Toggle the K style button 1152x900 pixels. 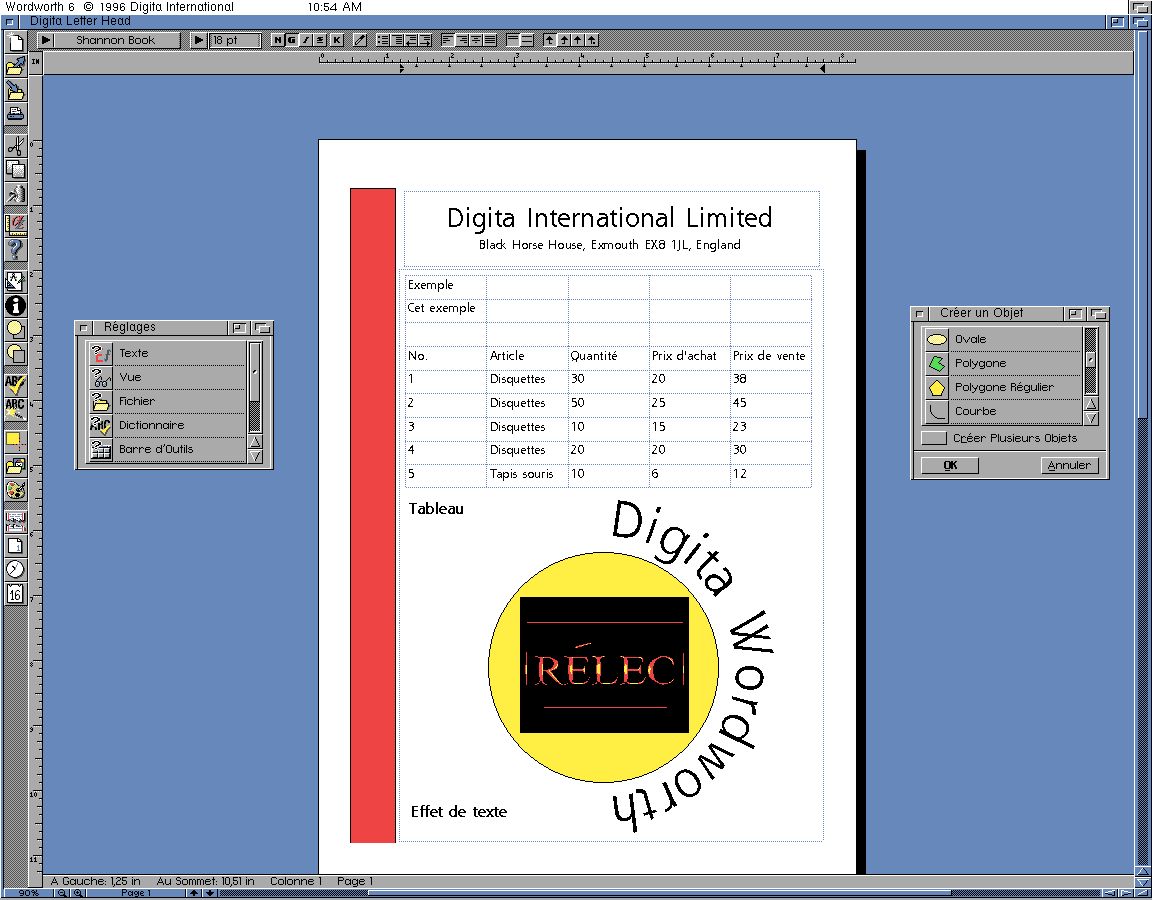pos(336,40)
